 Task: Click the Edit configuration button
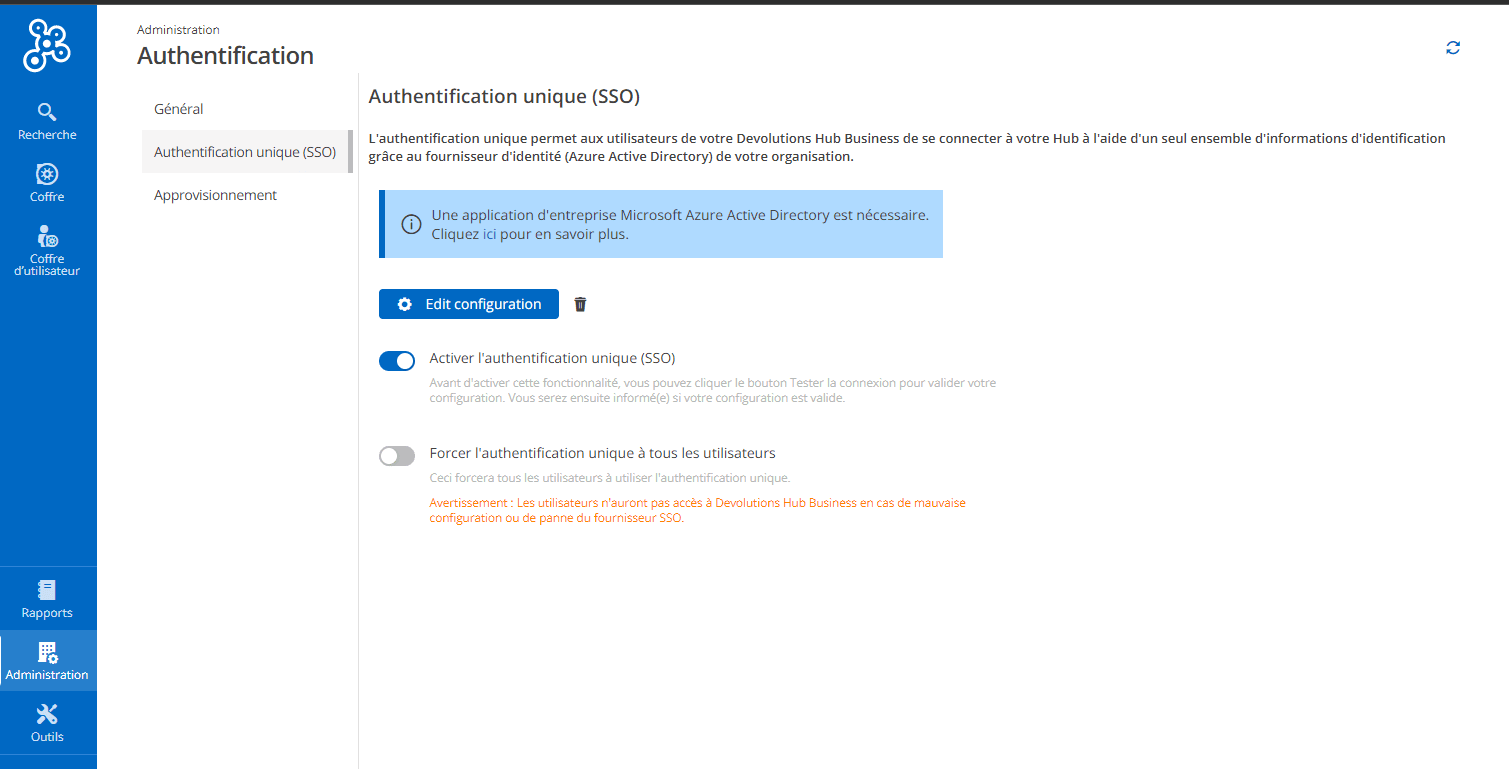coord(468,304)
